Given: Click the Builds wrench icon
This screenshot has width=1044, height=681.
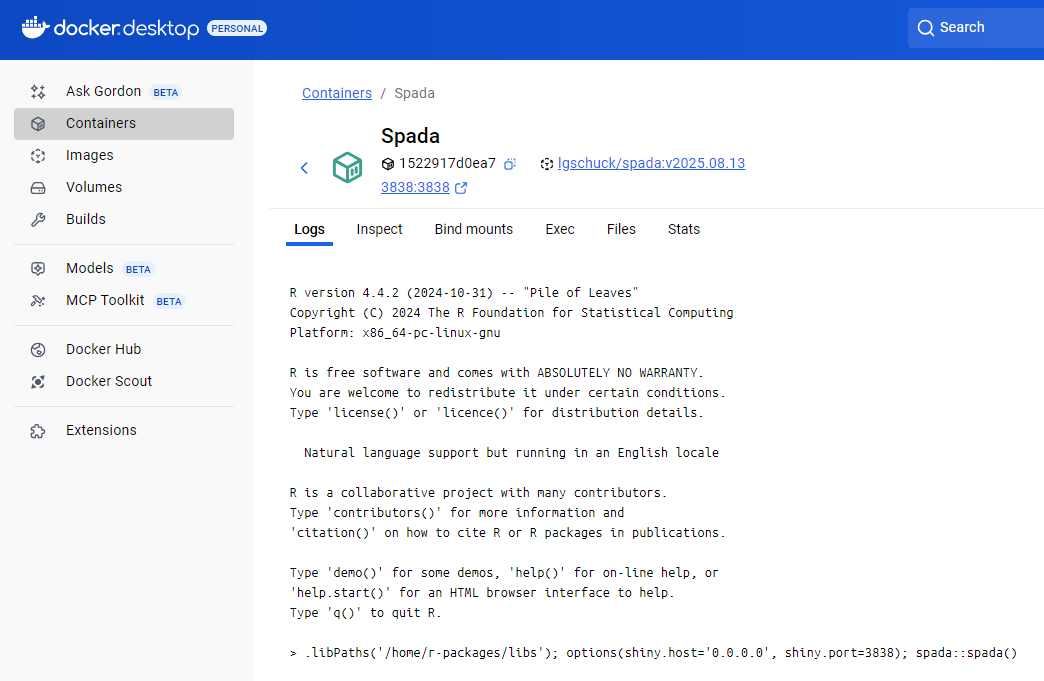Looking at the screenshot, I should click(38, 220).
